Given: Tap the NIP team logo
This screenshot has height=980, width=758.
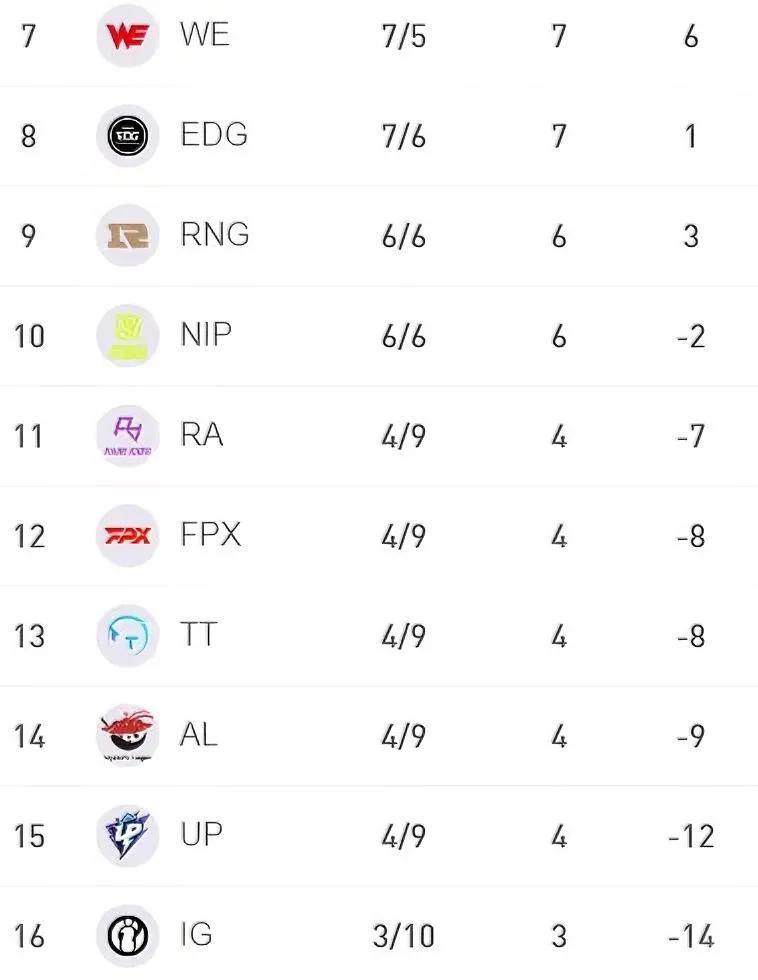Looking at the screenshot, I should pyautogui.click(x=128, y=336).
